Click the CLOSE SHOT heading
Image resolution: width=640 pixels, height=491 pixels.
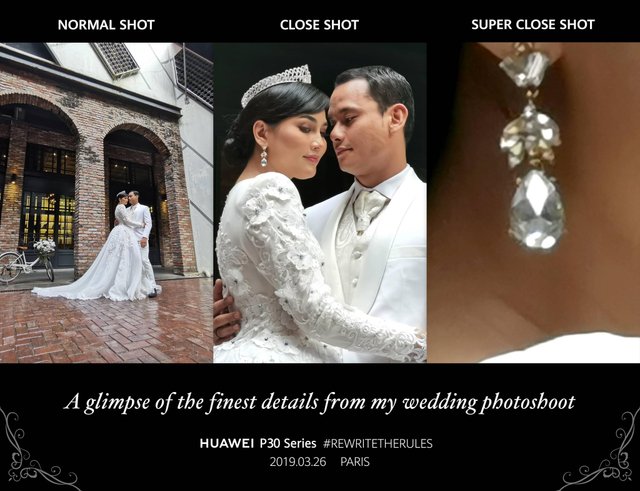319,25
